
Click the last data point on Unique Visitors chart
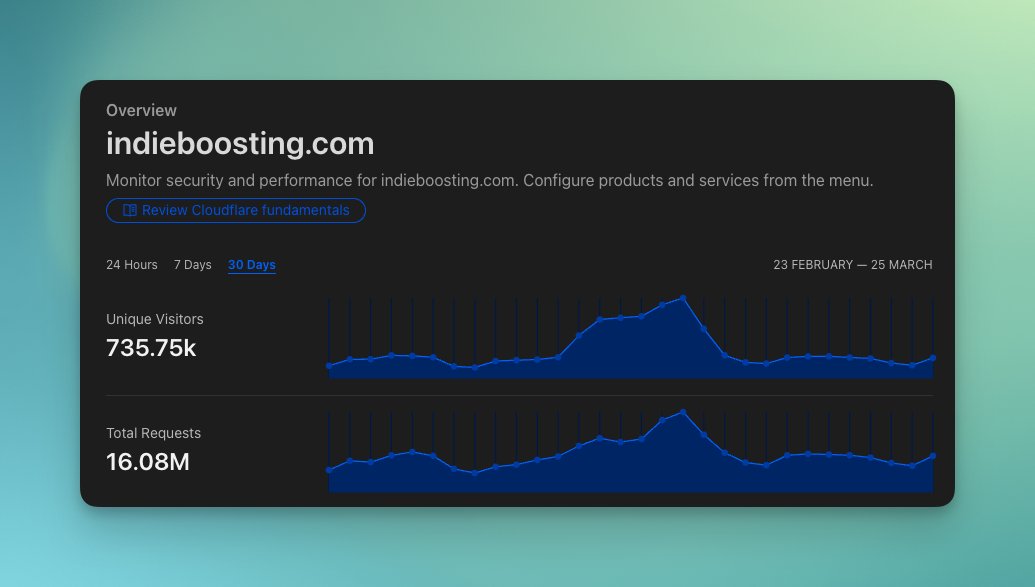point(933,358)
